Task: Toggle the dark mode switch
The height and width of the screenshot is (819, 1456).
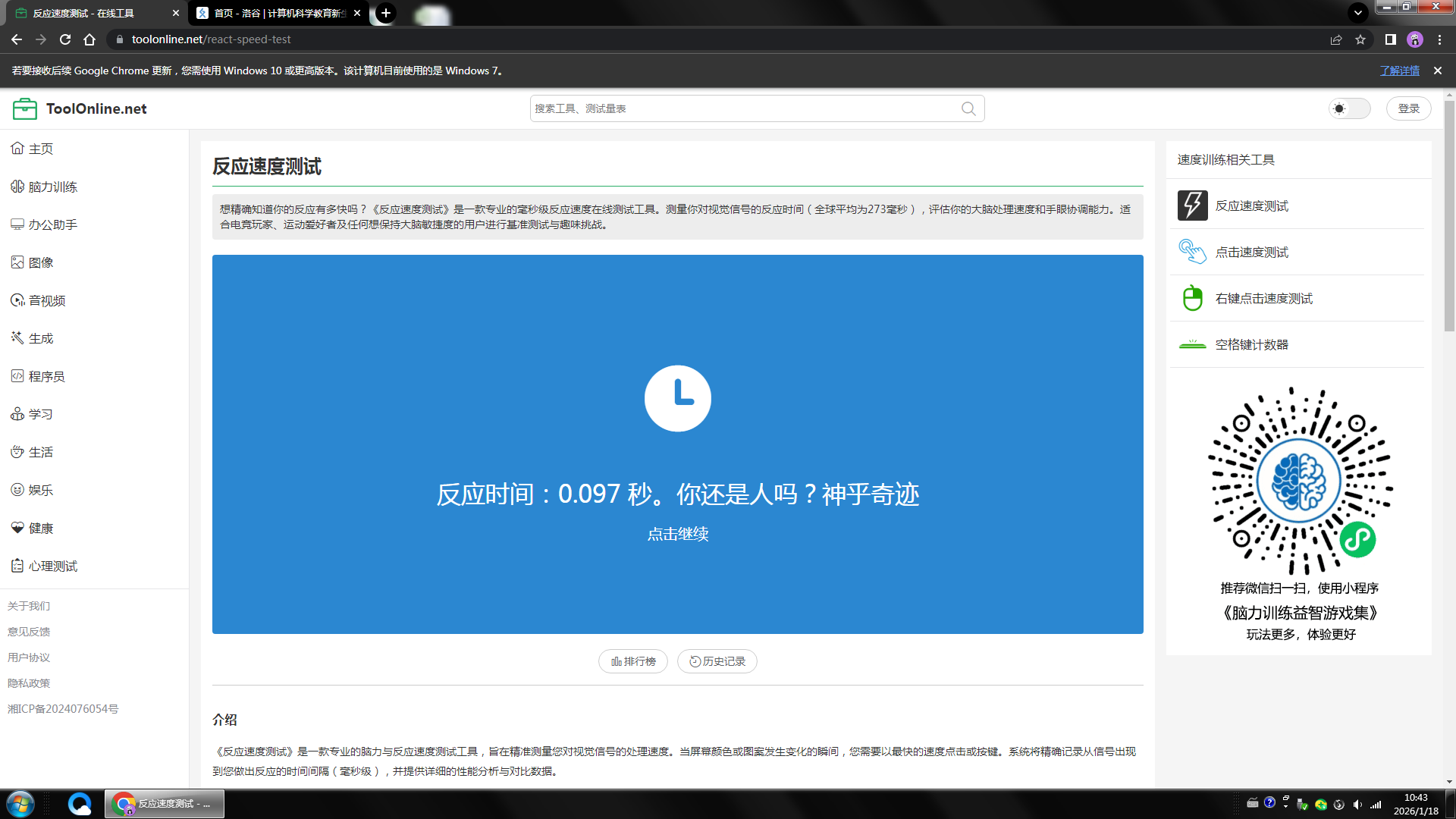Action: (1349, 108)
